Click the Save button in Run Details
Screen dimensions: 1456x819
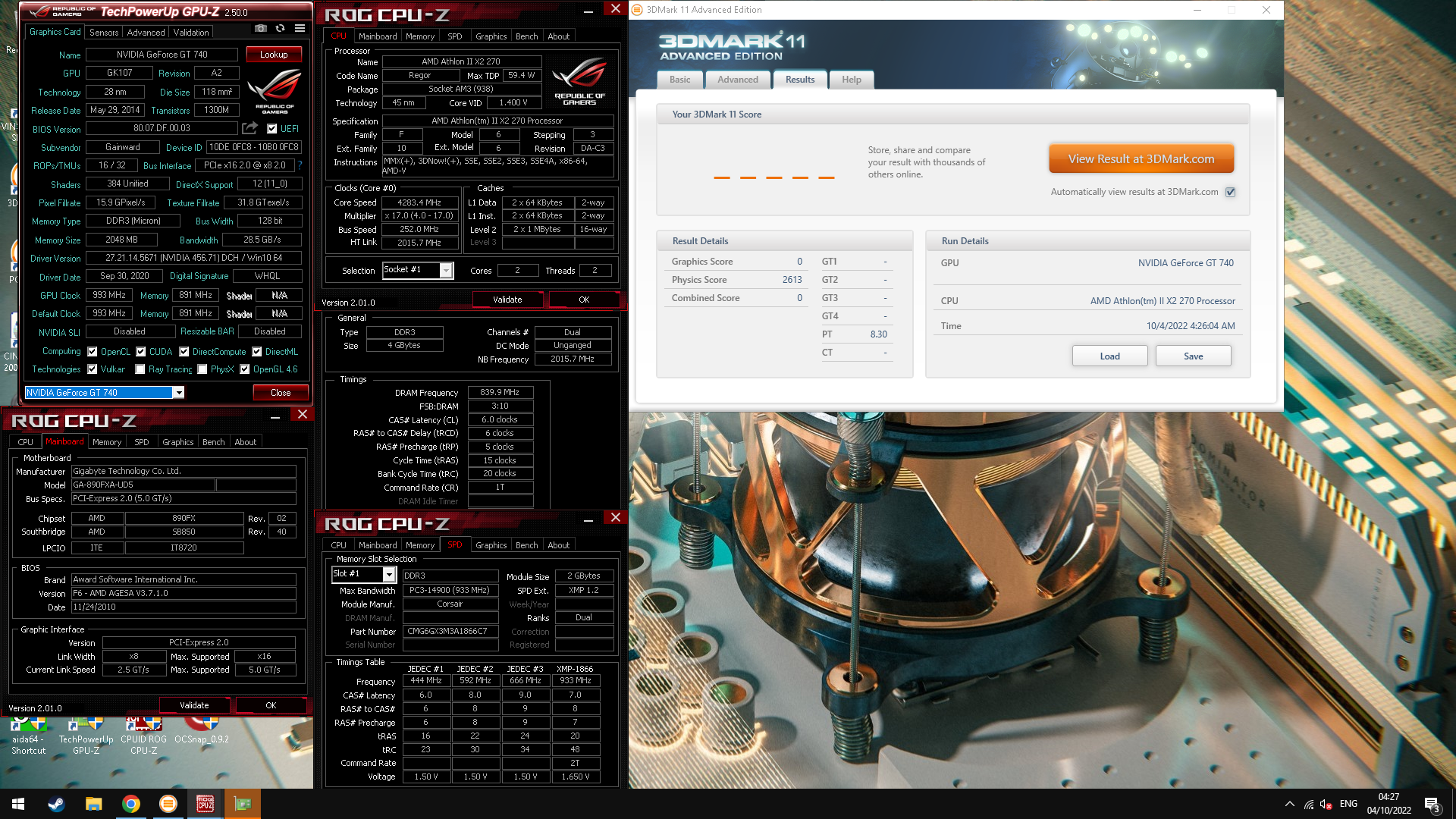point(1193,356)
